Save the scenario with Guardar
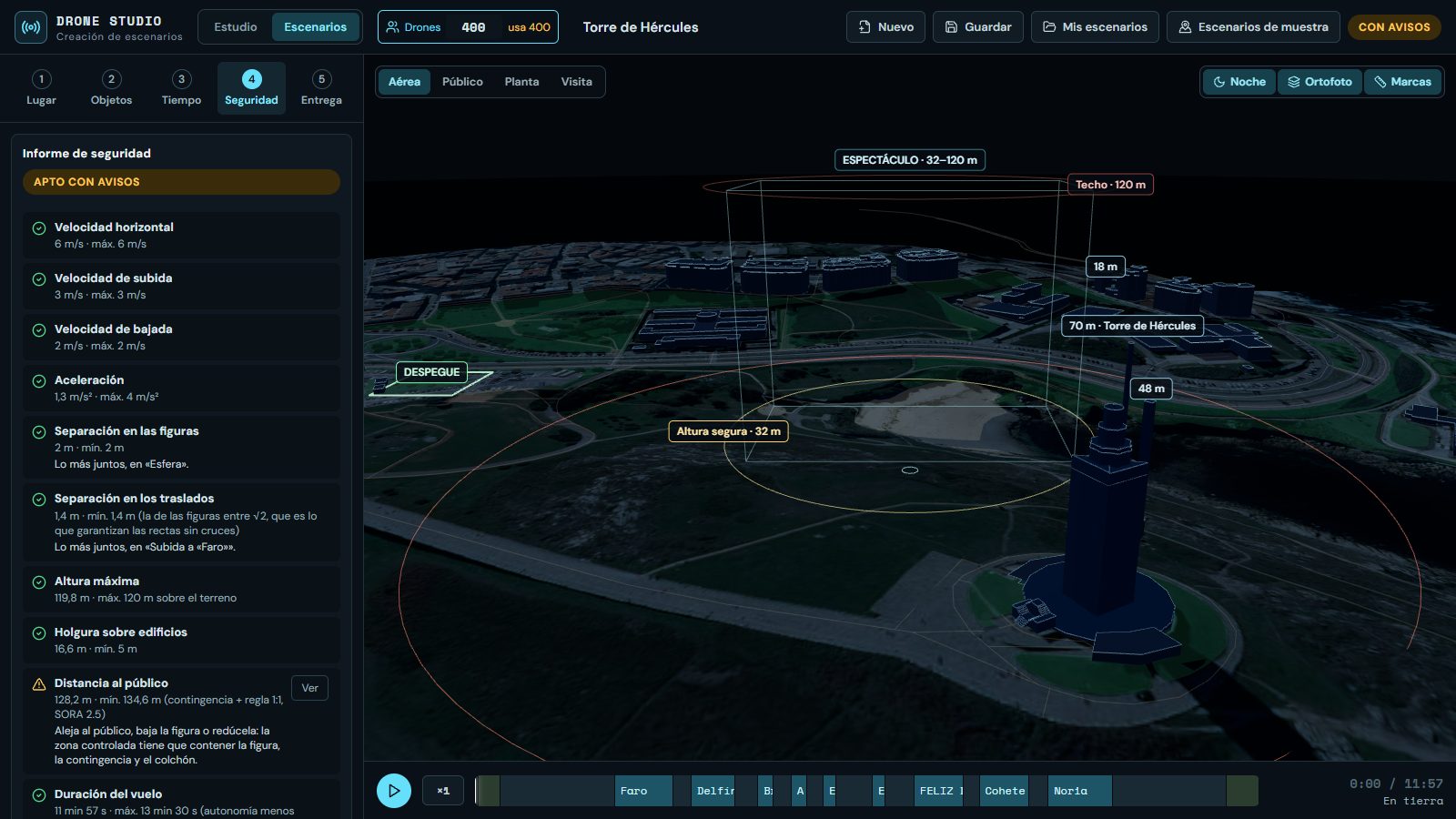The image size is (1456, 819). click(x=978, y=27)
